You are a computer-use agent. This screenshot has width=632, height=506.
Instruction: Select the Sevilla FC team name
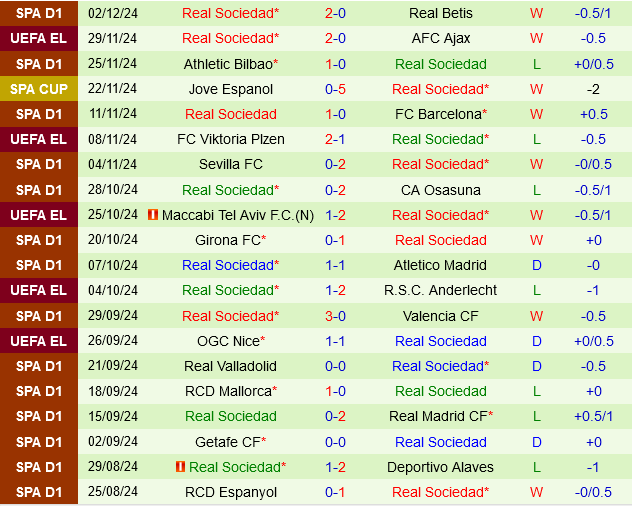[x=230, y=164]
